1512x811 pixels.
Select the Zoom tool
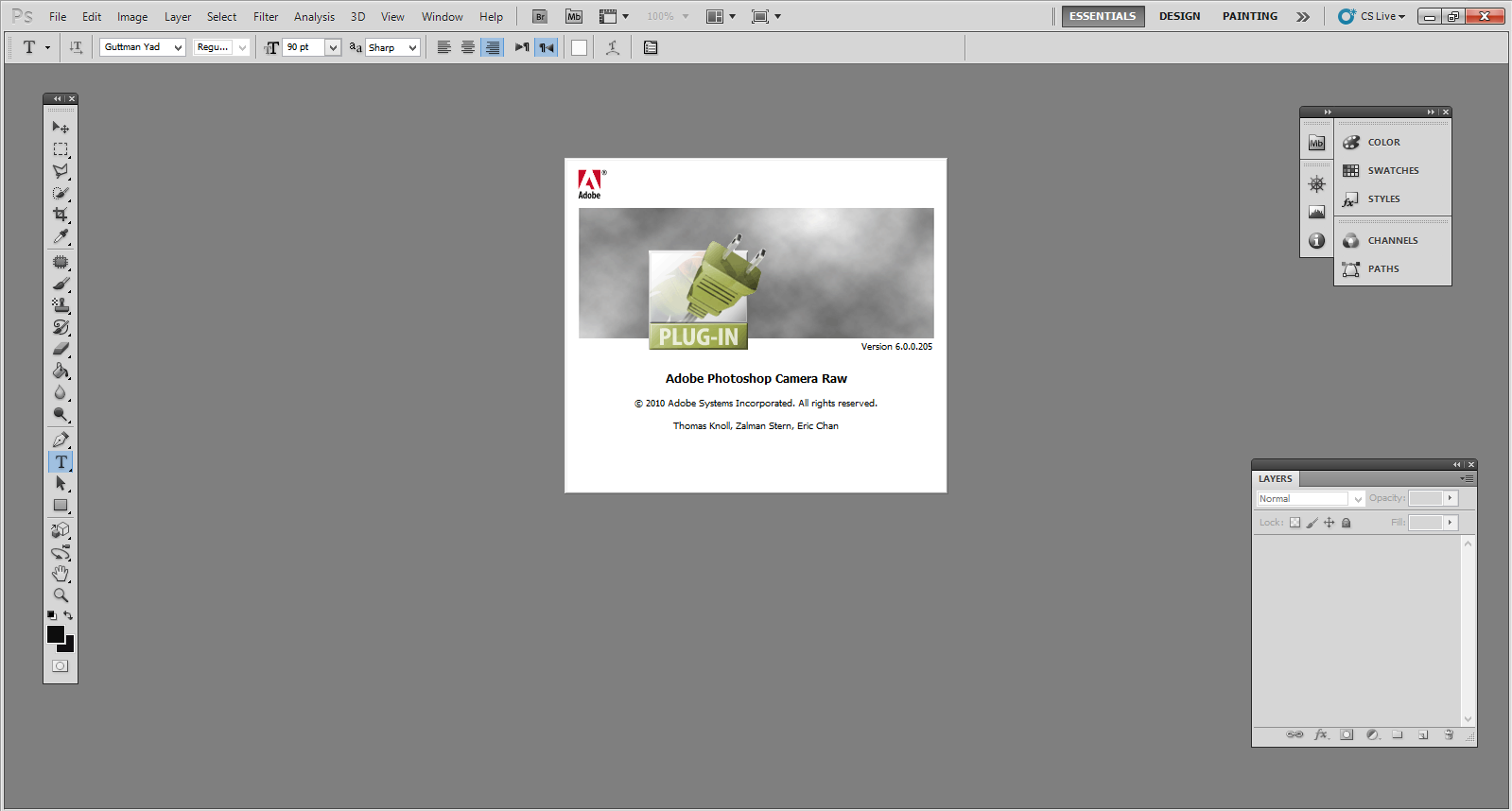(61, 595)
